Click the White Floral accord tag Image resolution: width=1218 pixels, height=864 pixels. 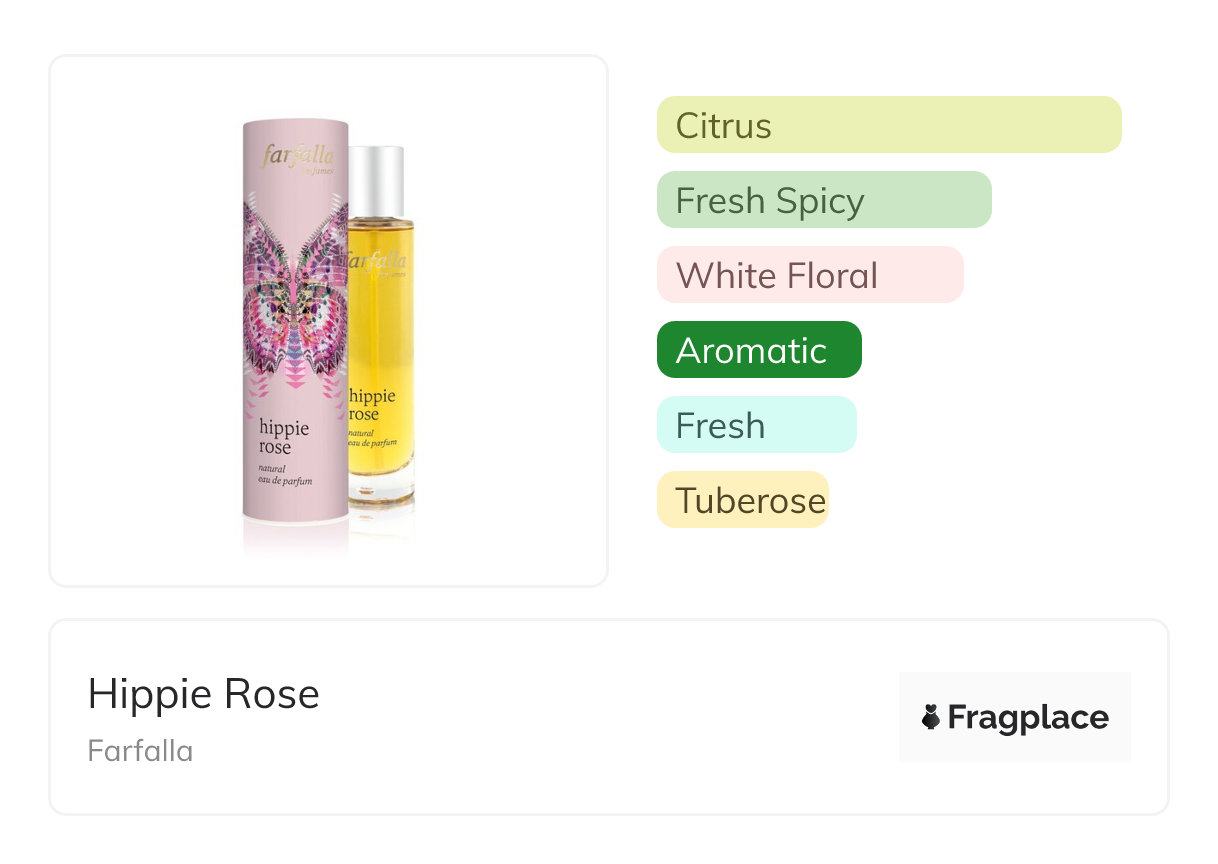pyautogui.click(x=809, y=275)
